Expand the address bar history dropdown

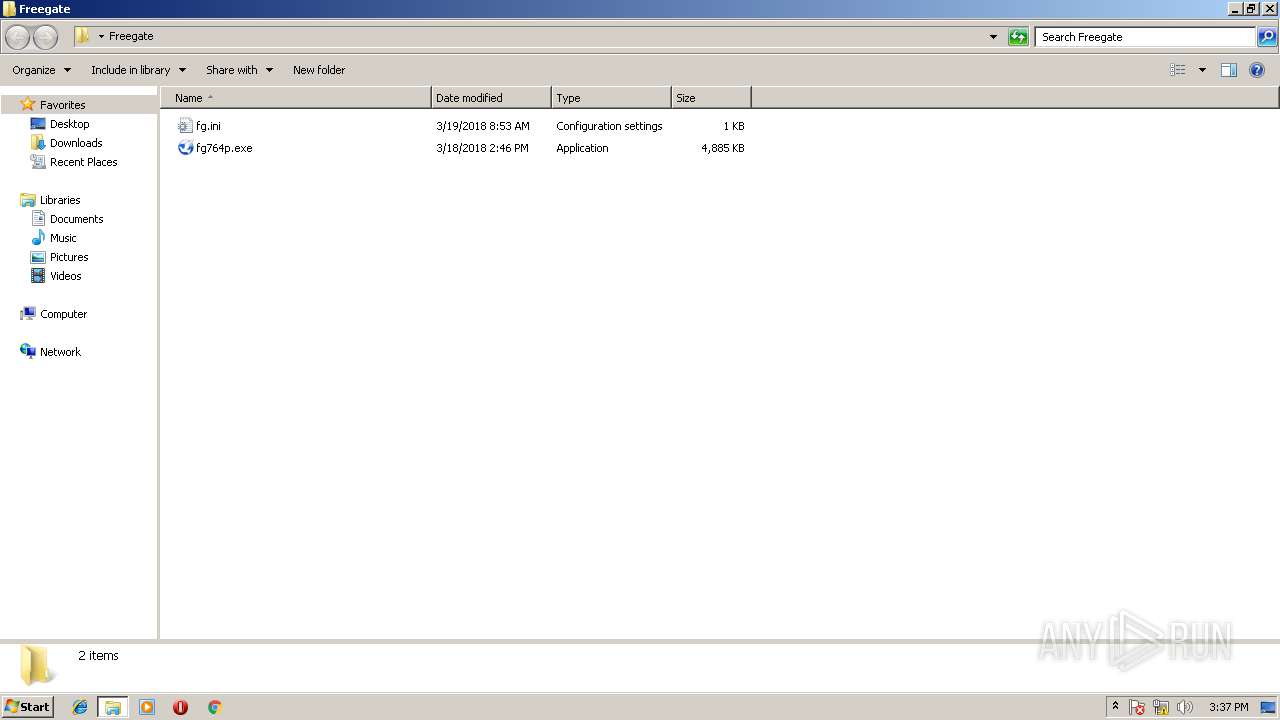coord(993,37)
